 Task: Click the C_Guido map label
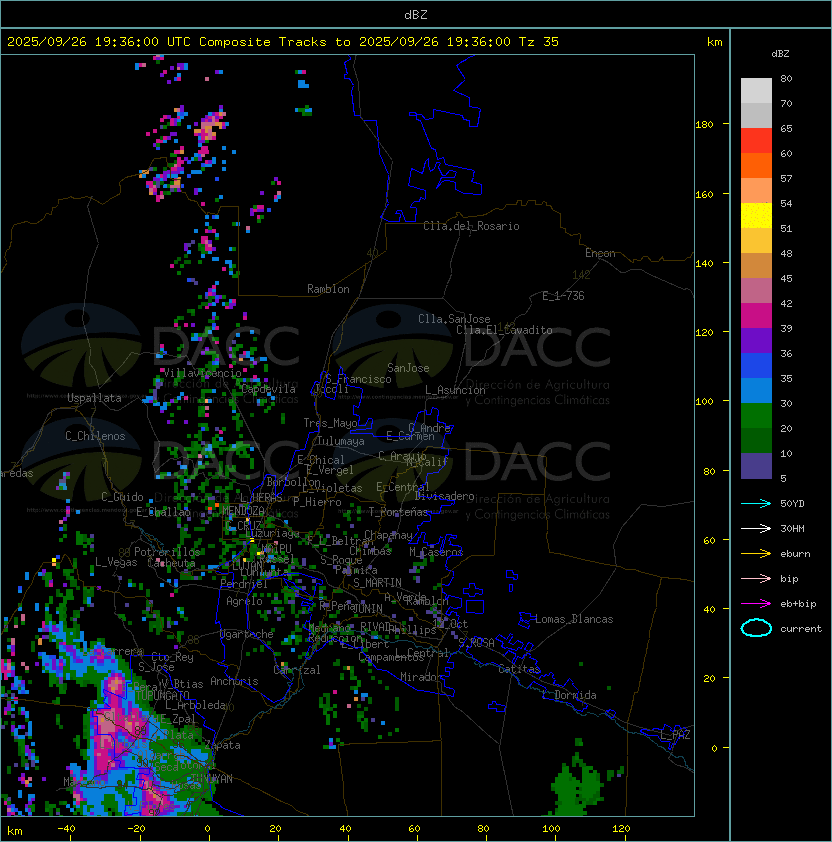(122, 497)
